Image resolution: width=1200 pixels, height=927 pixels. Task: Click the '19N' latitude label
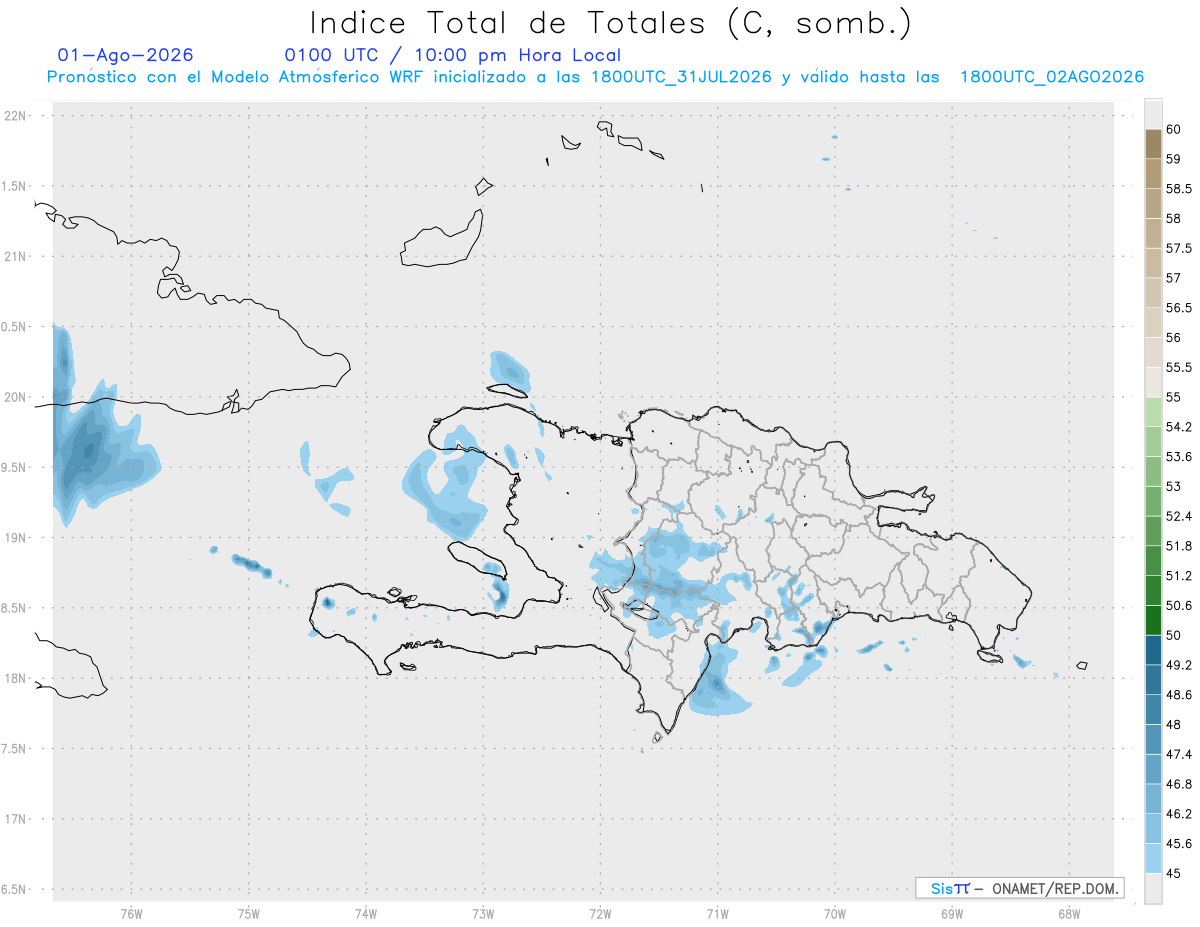15,537
